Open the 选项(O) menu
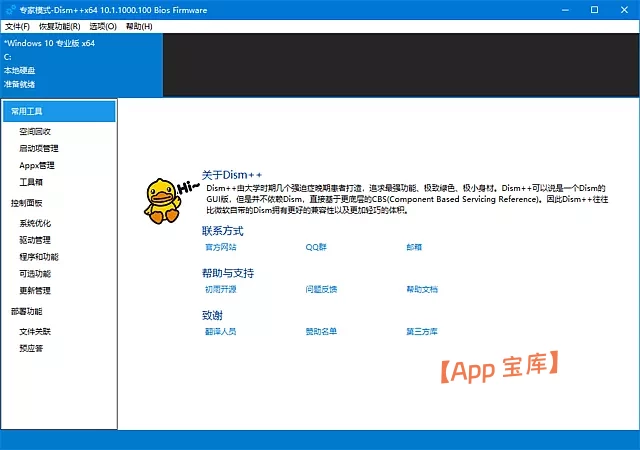This screenshot has width=640, height=450. [103, 26]
